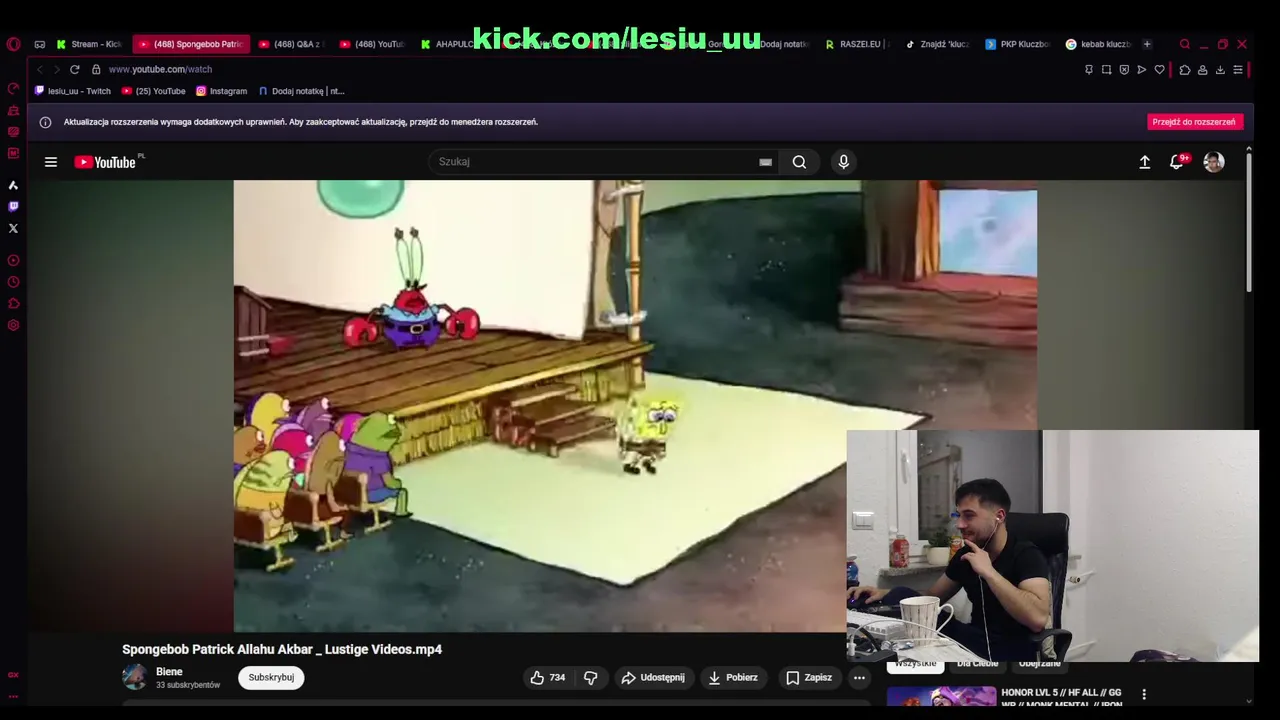1280x720 pixels.
Task: Open History clock icon in the sidebar
Action: pyautogui.click(x=13, y=282)
